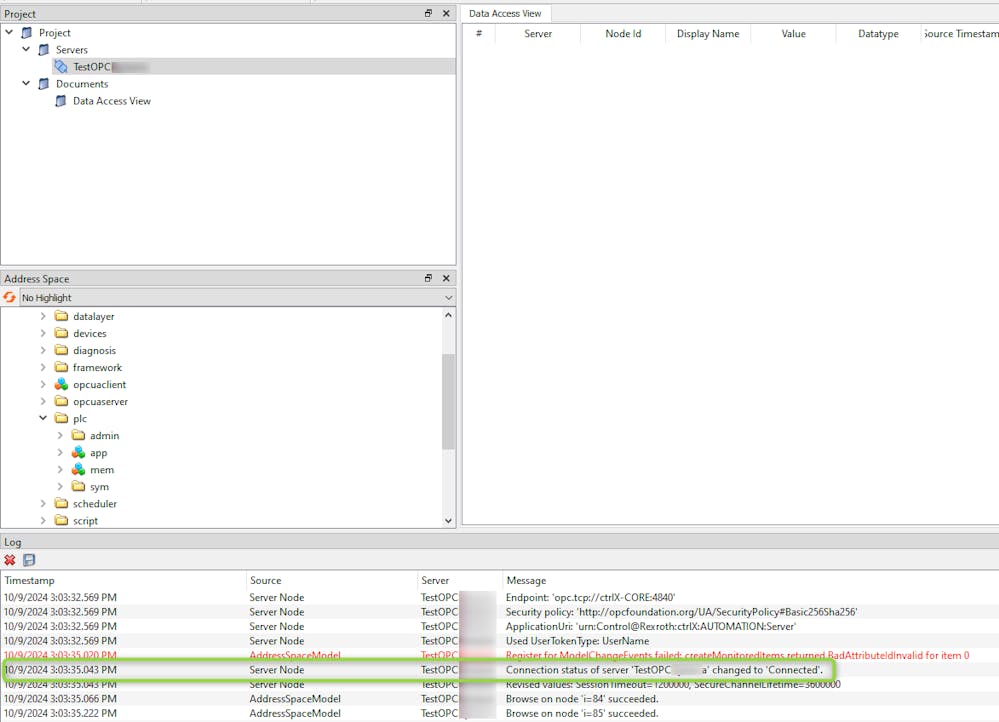Expand the scheduler folder node

43,504
